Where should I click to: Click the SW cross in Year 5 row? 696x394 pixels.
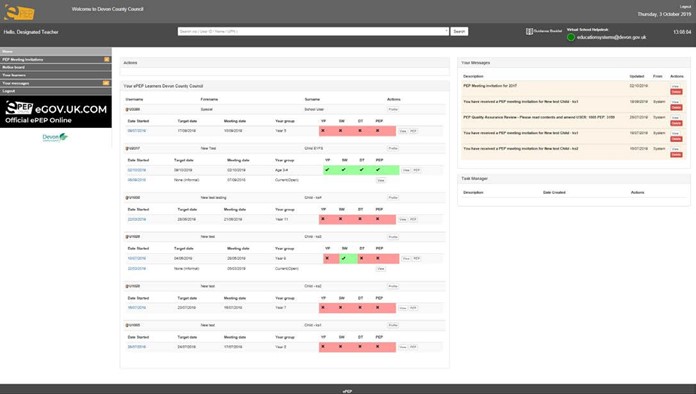(x=340, y=131)
